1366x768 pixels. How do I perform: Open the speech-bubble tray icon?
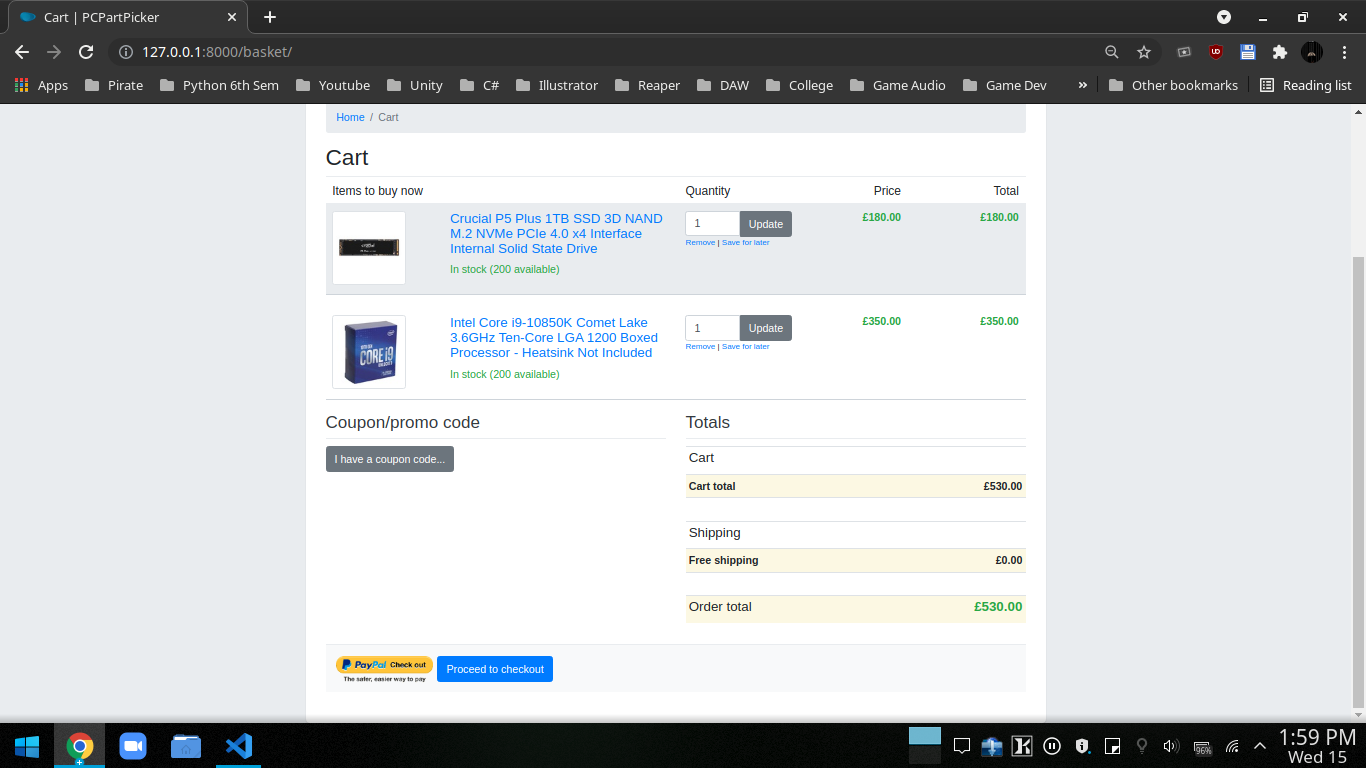(962, 746)
